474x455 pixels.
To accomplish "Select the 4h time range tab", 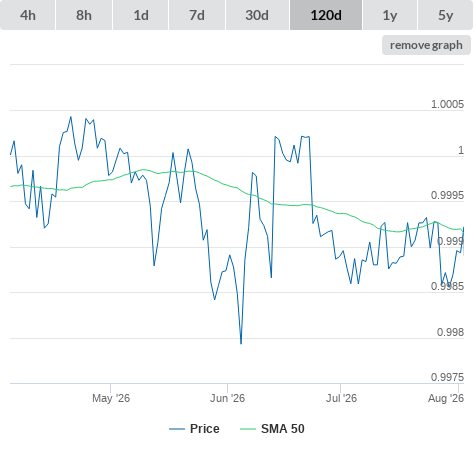I will 28,15.
